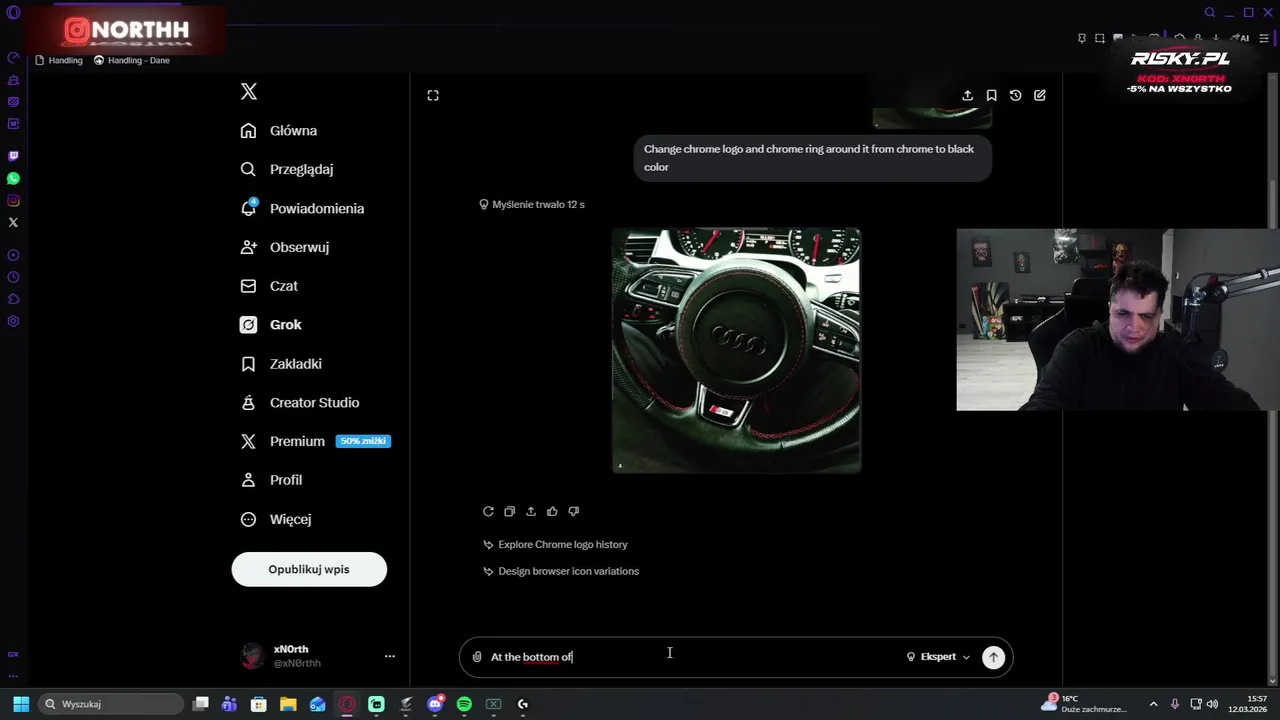
Task: Open Przeglądaj explore page
Action: coord(286,170)
